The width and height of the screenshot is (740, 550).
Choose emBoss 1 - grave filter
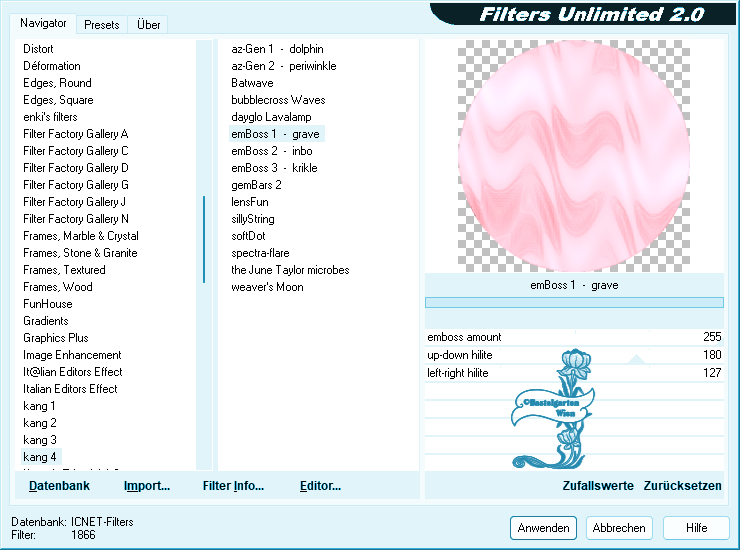point(275,134)
